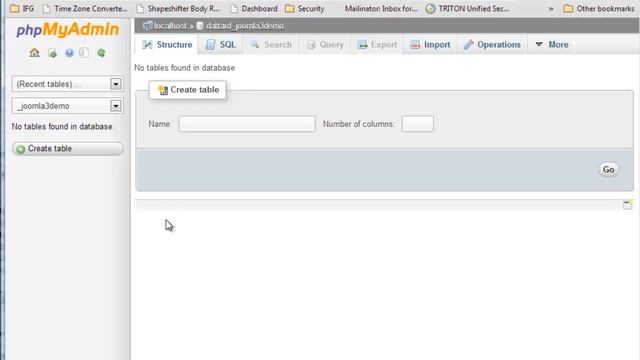
Task: Expand the More tab dropdown
Action: click(551, 44)
